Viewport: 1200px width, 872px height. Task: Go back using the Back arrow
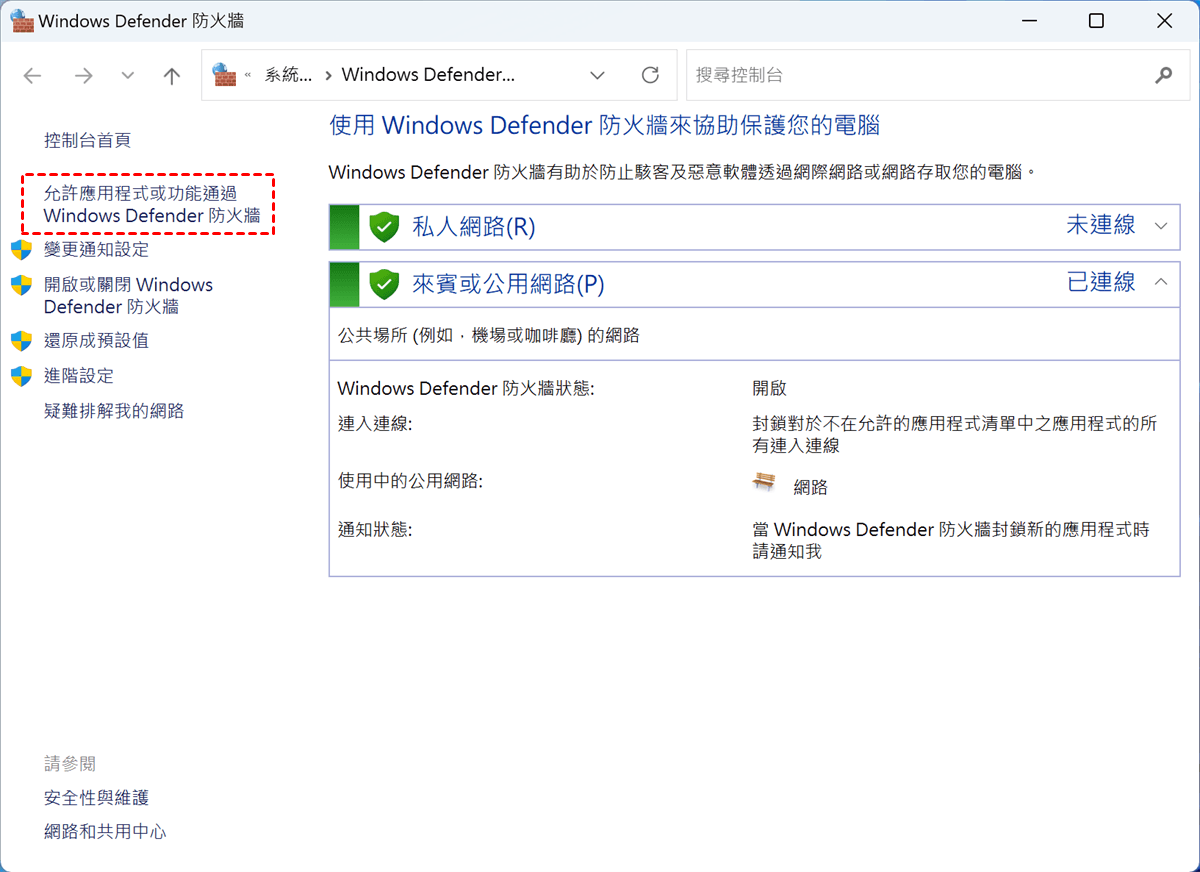point(33,76)
